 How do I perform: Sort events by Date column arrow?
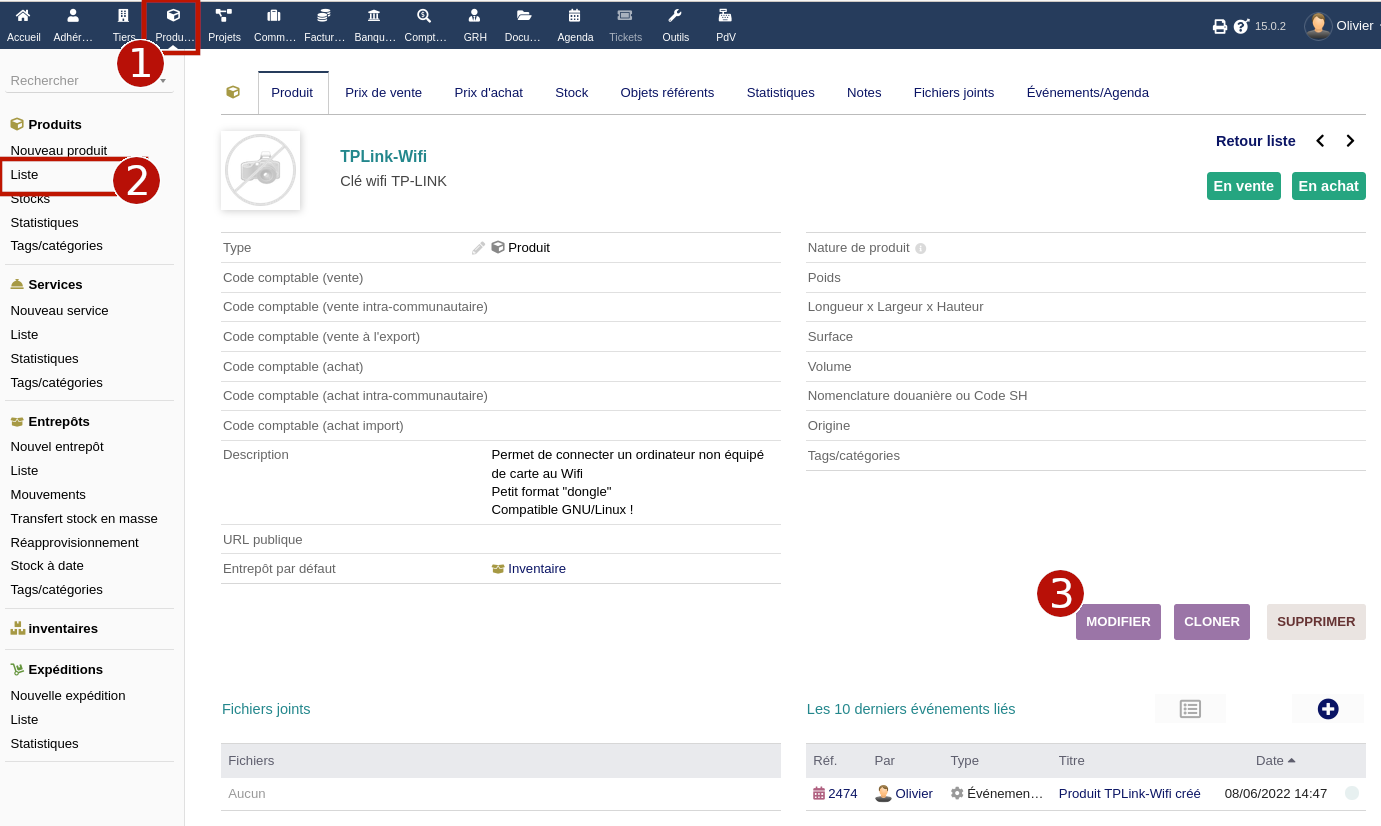point(1291,760)
